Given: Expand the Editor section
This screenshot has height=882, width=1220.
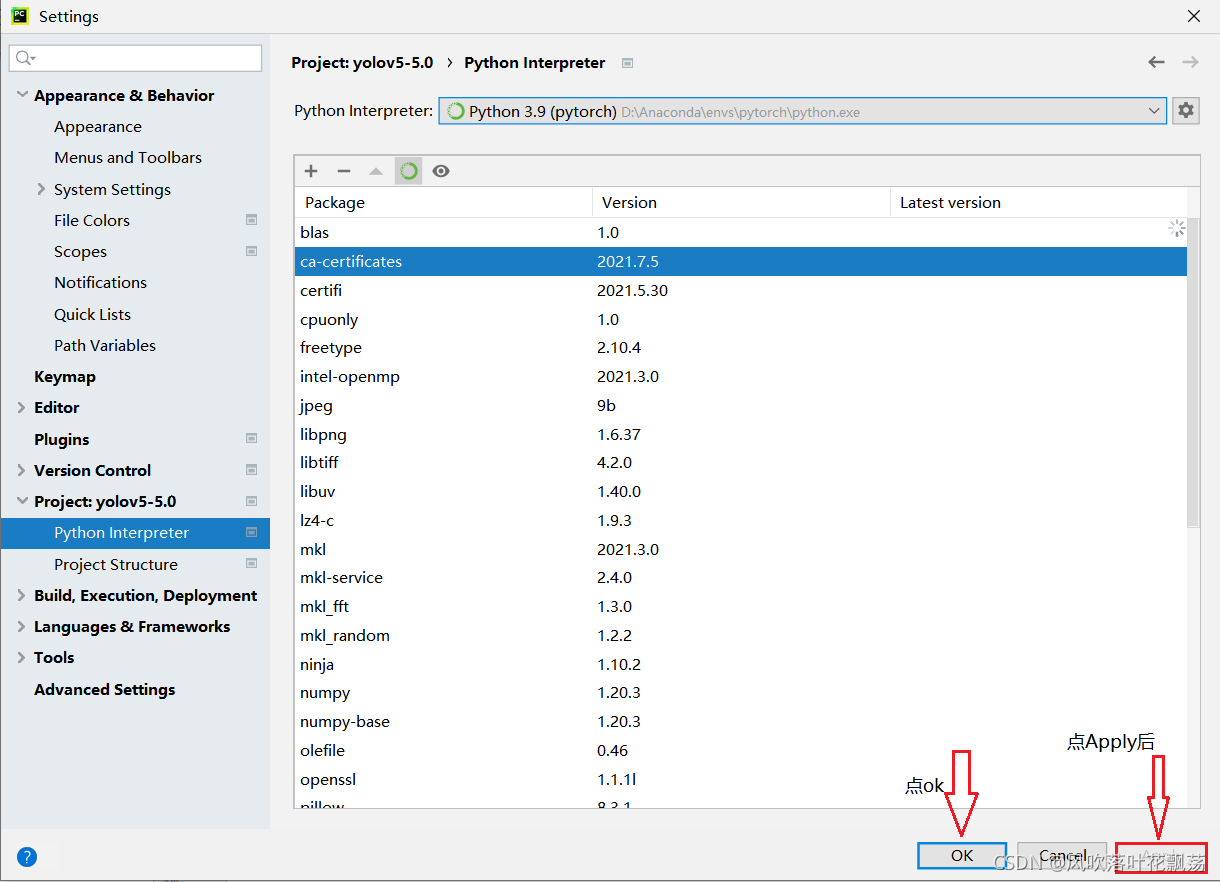Looking at the screenshot, I should pos(22,407).
